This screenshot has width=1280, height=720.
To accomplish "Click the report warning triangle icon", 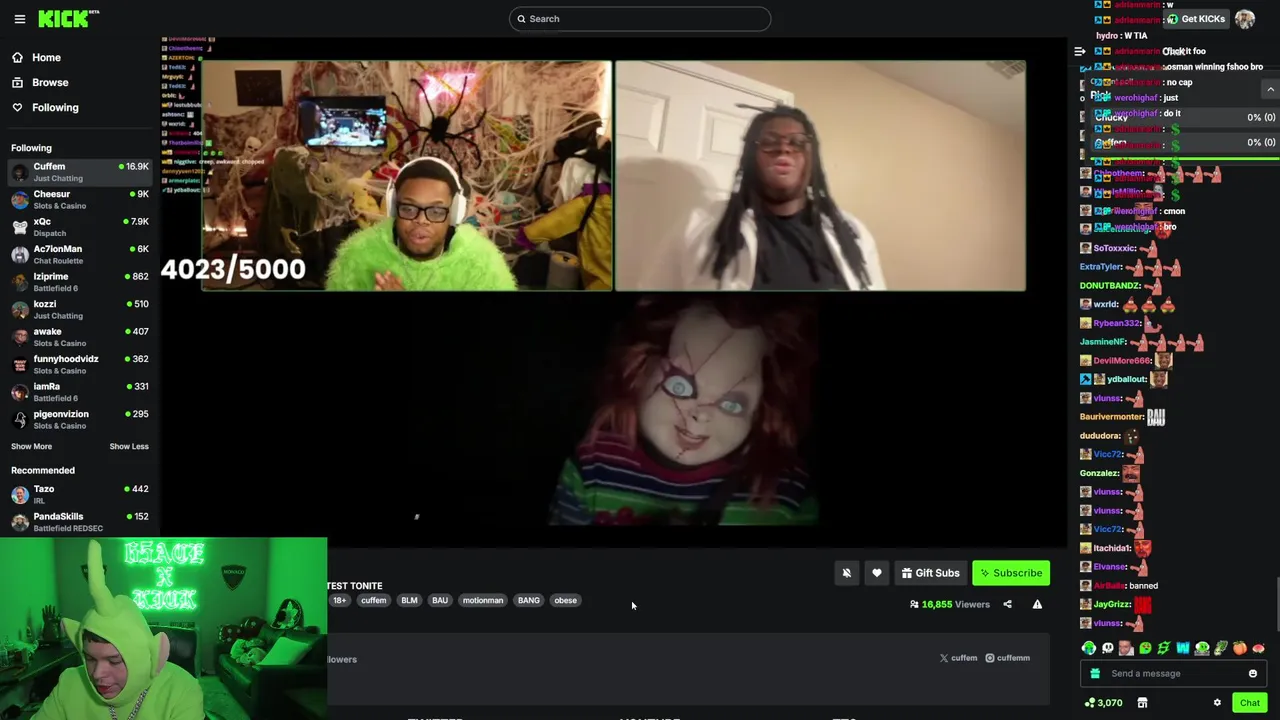I will pos(1037,604).
